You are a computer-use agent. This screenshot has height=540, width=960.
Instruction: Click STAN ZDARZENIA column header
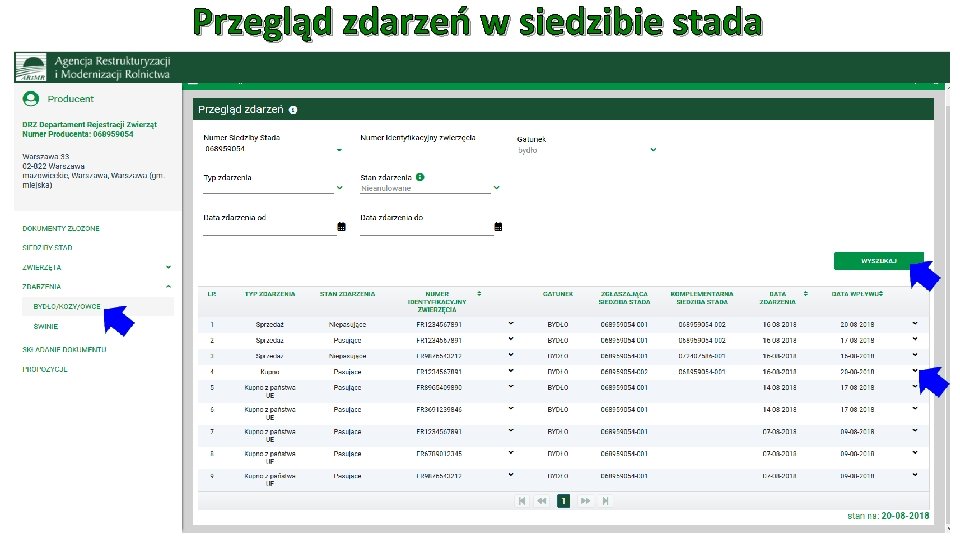tap(347, 294)
